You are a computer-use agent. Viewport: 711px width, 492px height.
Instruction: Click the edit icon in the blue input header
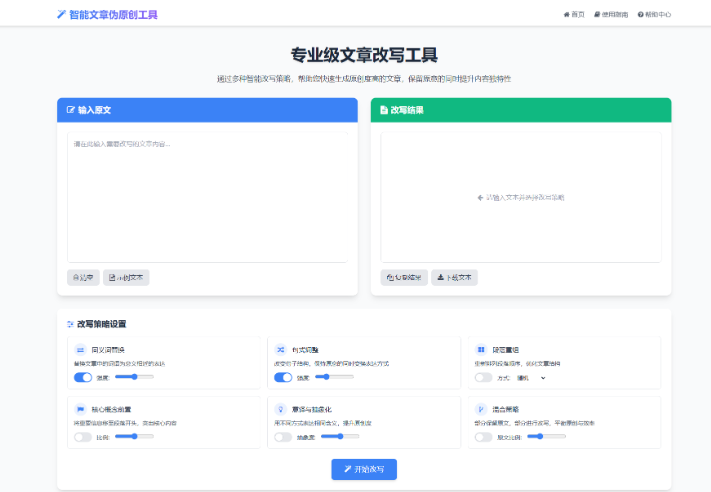point(71,110)
